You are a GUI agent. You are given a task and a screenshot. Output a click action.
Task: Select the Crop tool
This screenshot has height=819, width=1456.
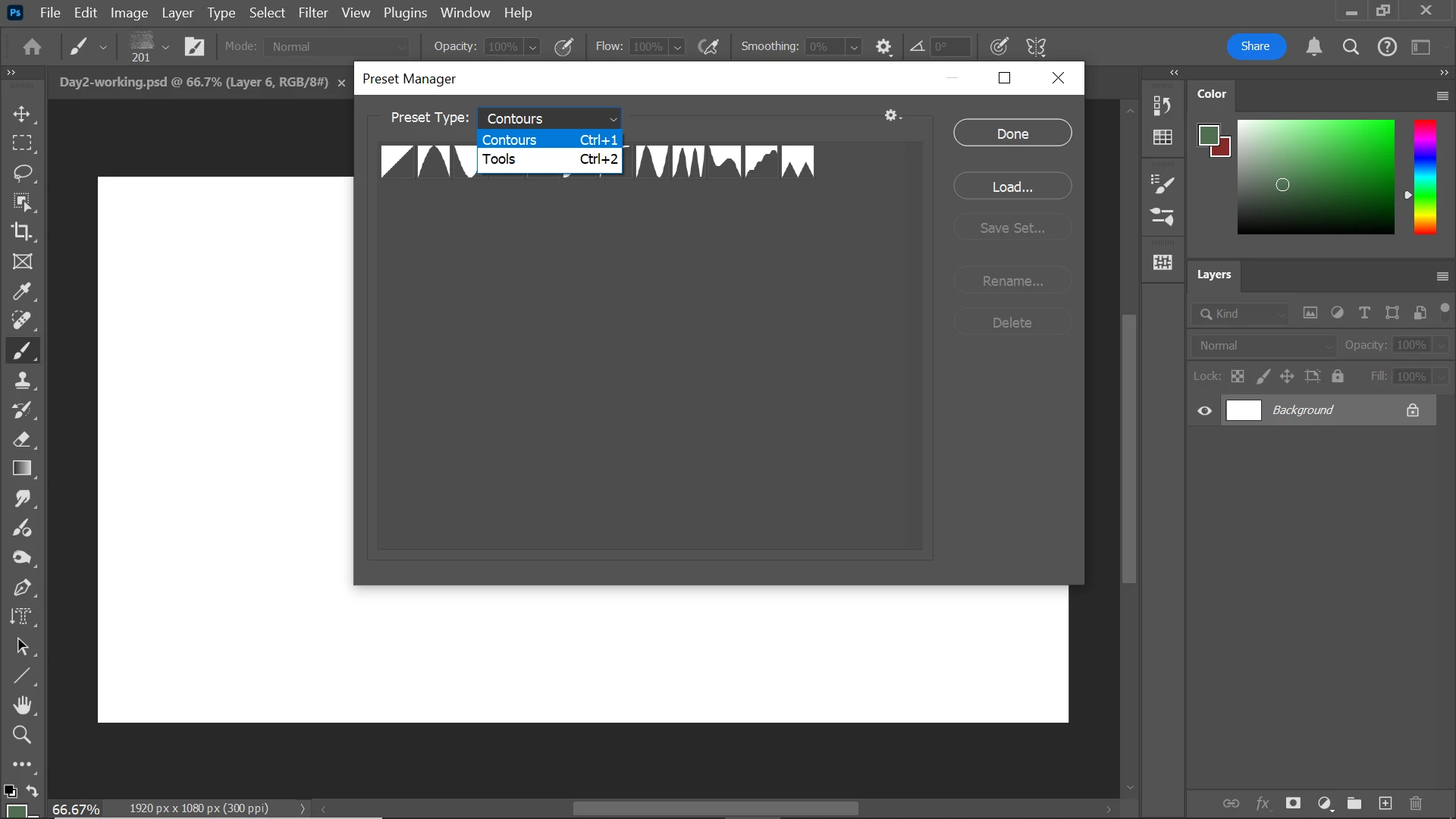coord(21,231)
